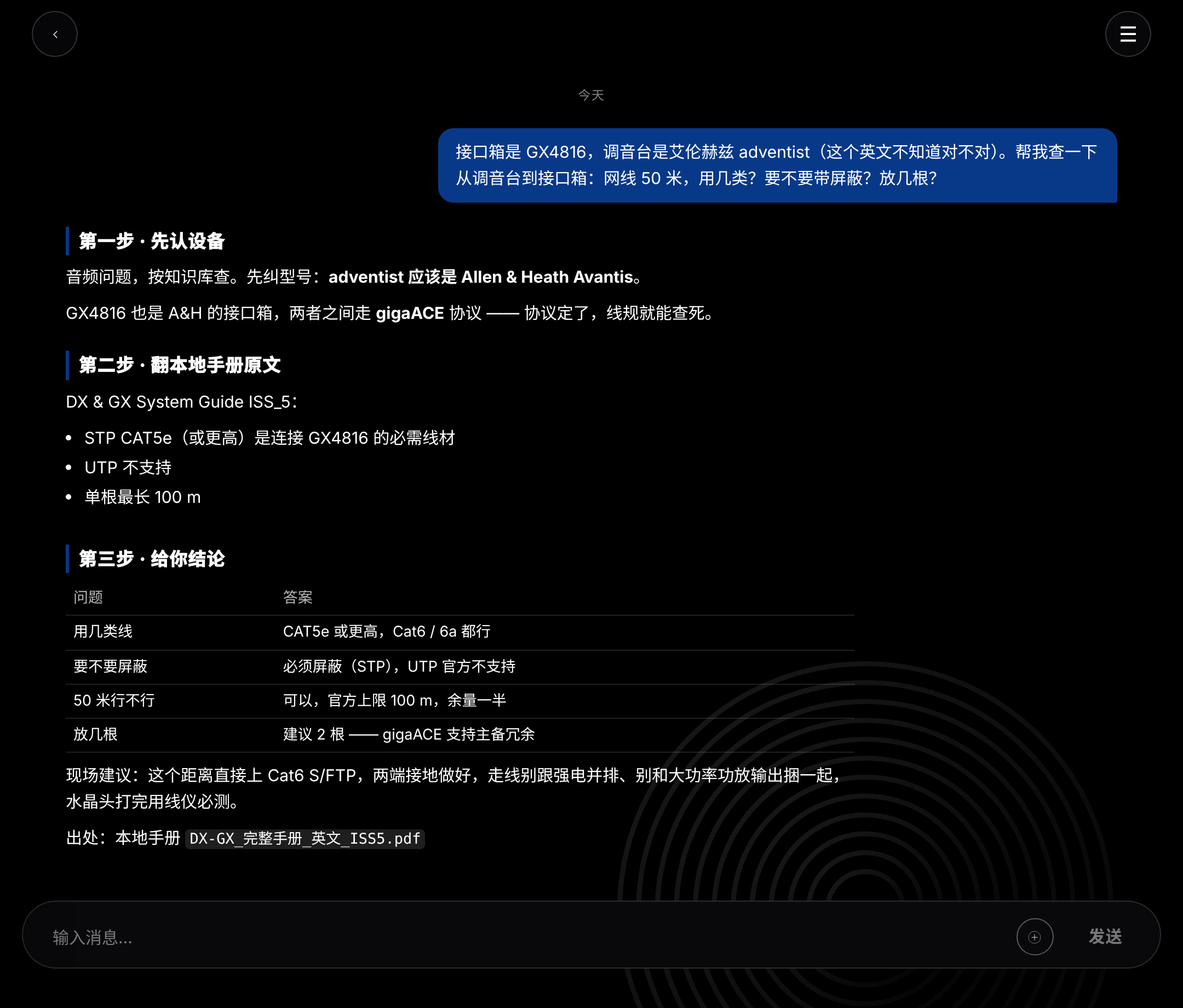Focus the 输入消息 text field
1183x1008 pixels.
click(x=525, y=937)
